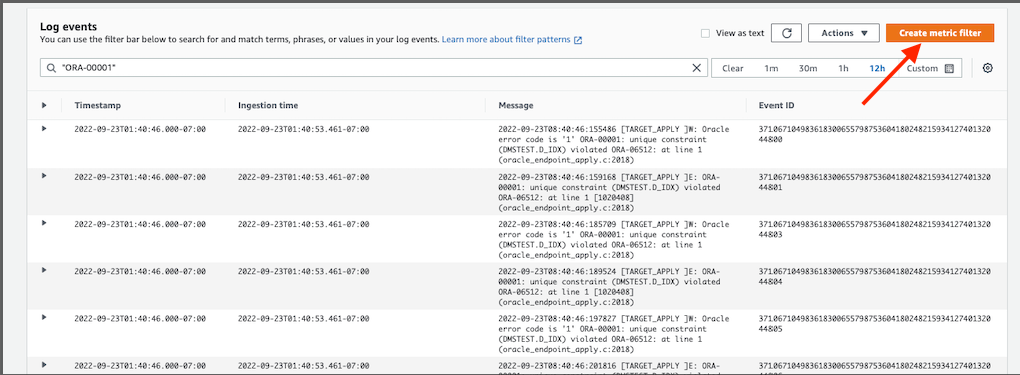1020x375 pixels.
Task: Click the refresh log events icon
Action: tap(786, 33)
